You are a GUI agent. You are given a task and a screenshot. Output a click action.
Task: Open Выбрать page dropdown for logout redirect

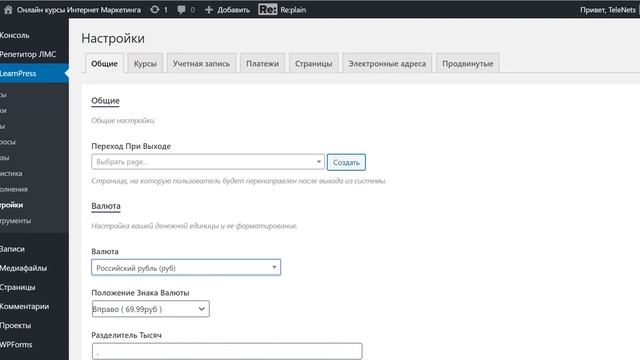[x=208, y=162]
